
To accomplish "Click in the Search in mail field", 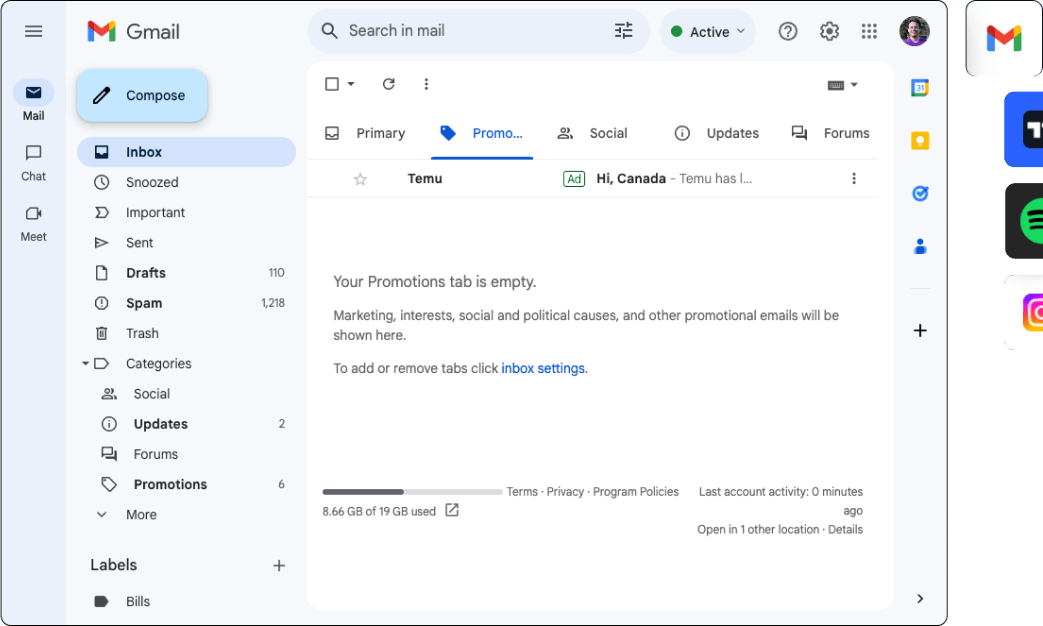I will (x=470, y=31).
